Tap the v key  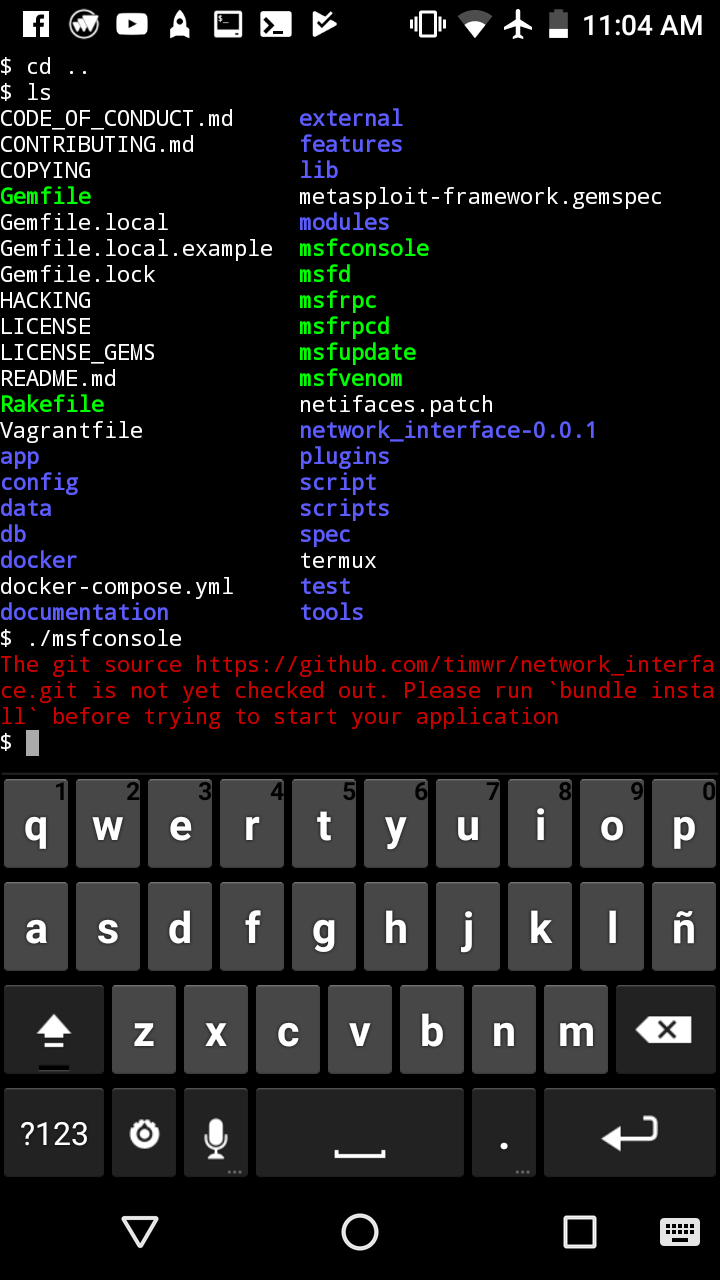pos(360,1030)
